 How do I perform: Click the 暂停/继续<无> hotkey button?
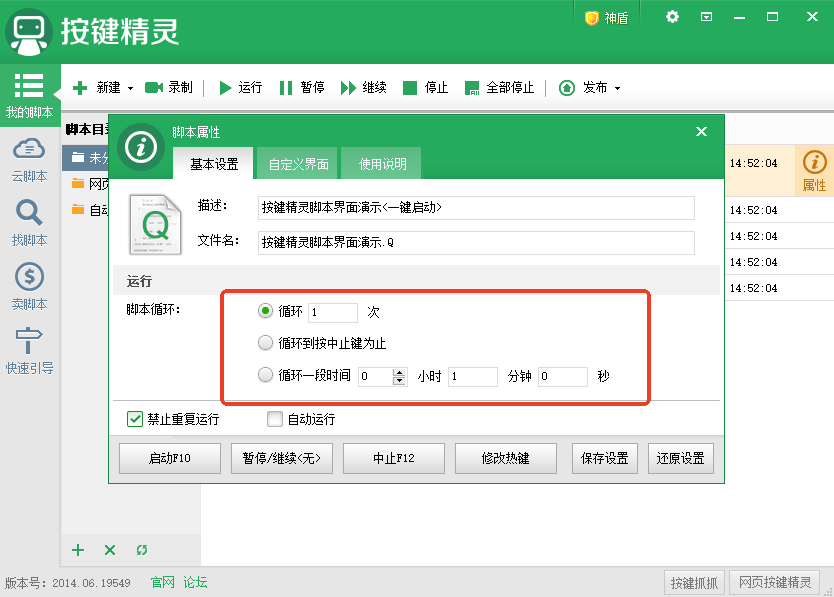[282, 458]
